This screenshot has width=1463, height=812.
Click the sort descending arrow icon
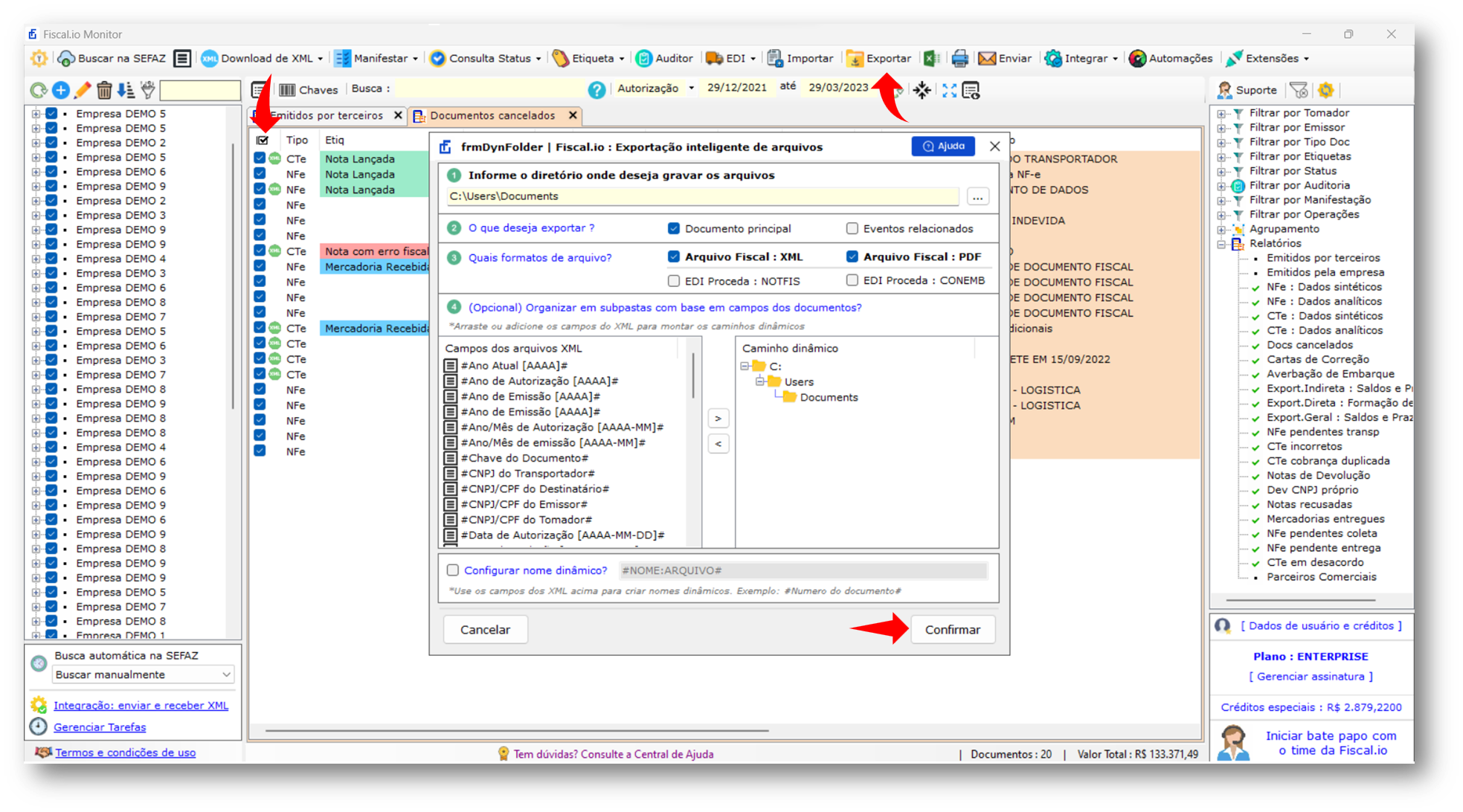click(126, 90)
